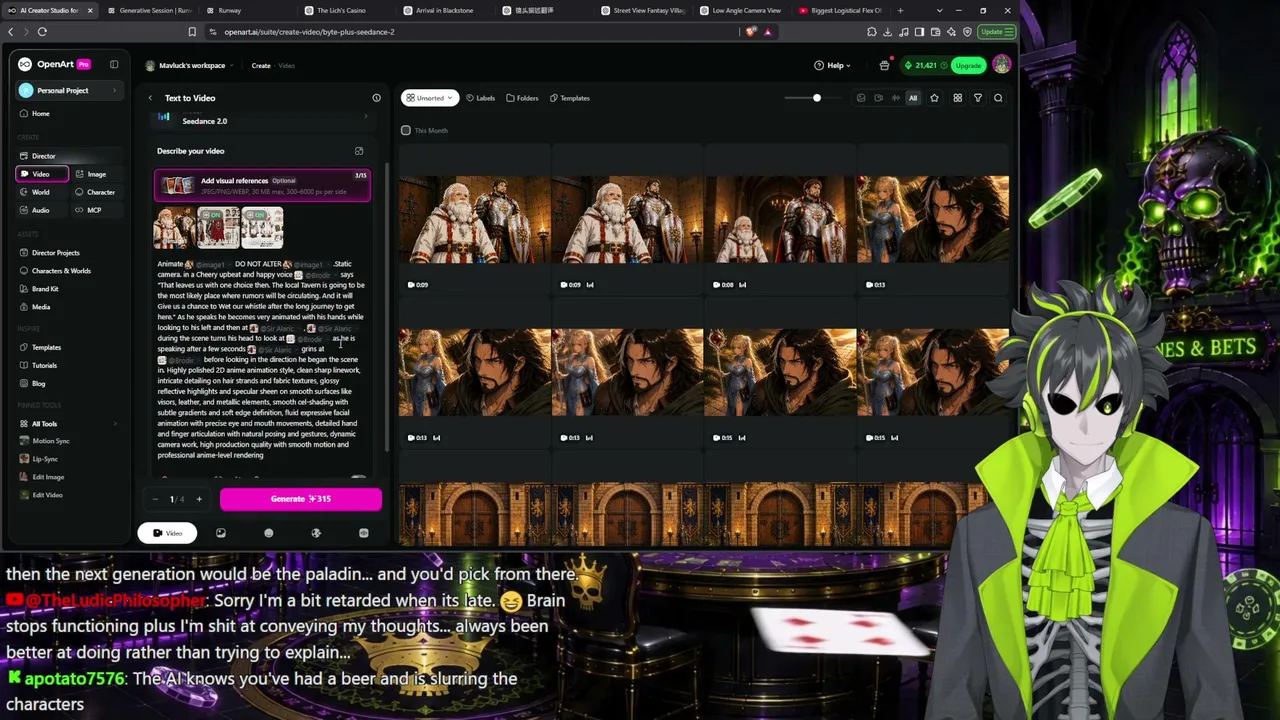The width and height of the screenshot is (1280, 720).
Task: Open the gallery filter funnel icon
Action: click(x=978, y=98)
